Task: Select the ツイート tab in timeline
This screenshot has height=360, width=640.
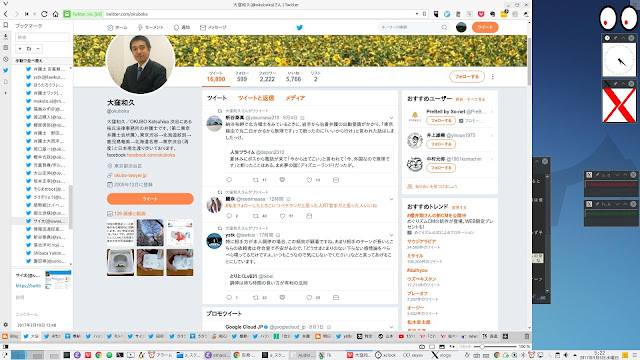Action: (217, 98)
